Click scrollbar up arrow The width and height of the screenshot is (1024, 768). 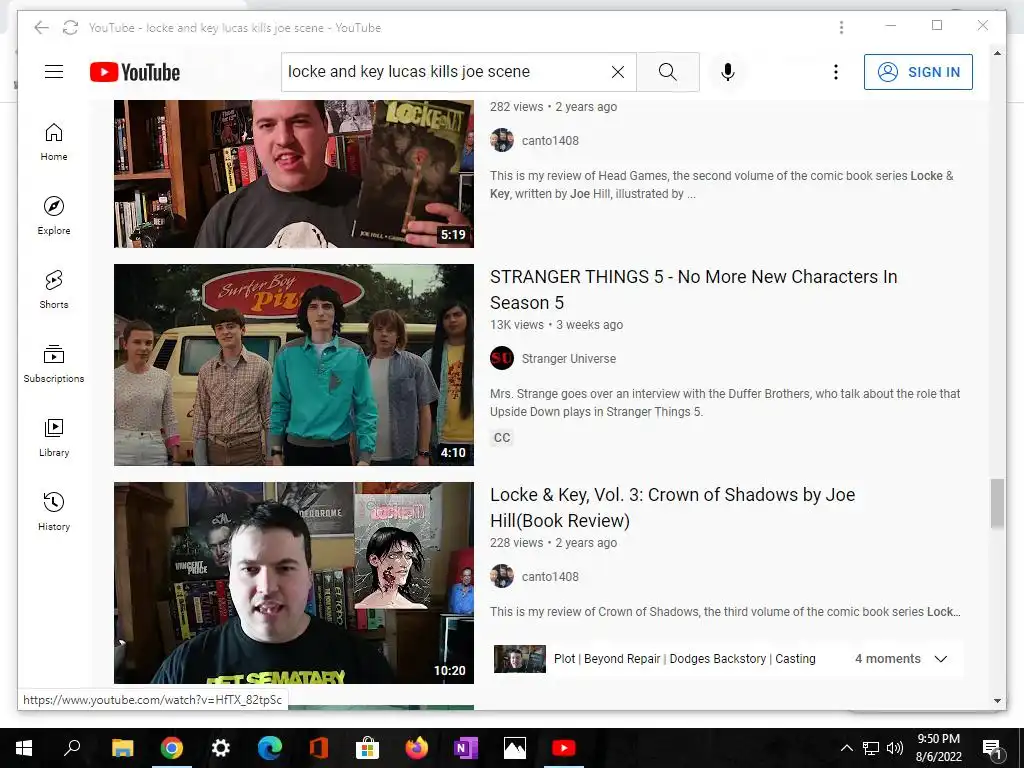(x=997, y=53)
